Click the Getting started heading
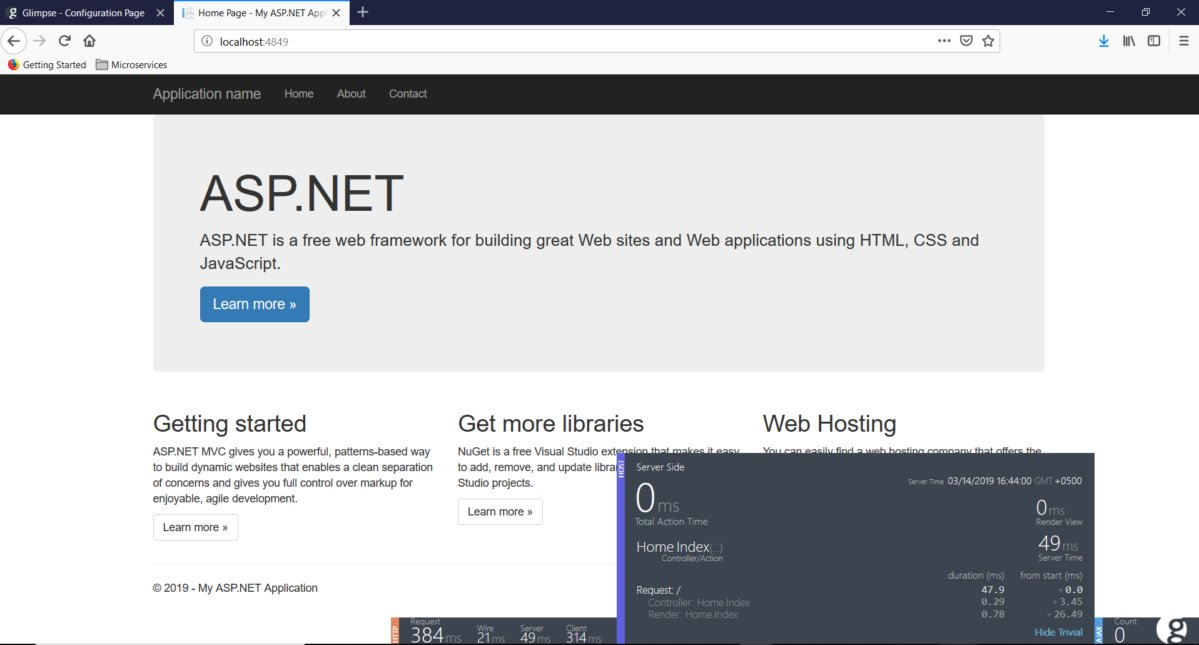This screenshot has height=645, width=1199. point(229,423)
